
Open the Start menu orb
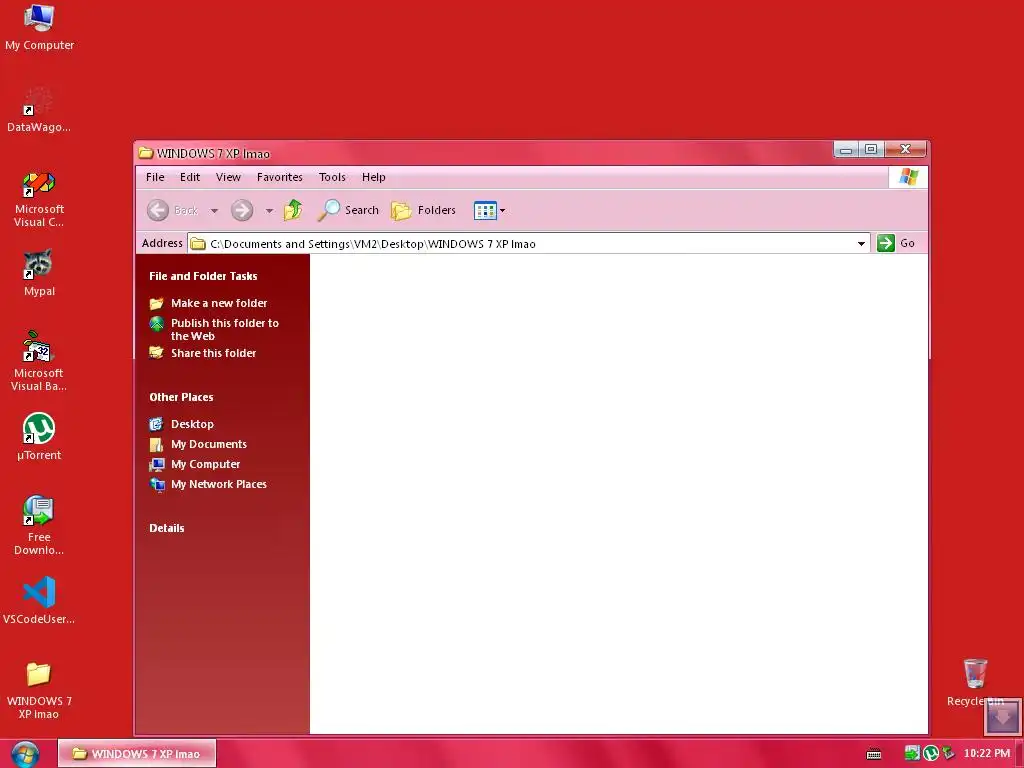coord(25,754)
